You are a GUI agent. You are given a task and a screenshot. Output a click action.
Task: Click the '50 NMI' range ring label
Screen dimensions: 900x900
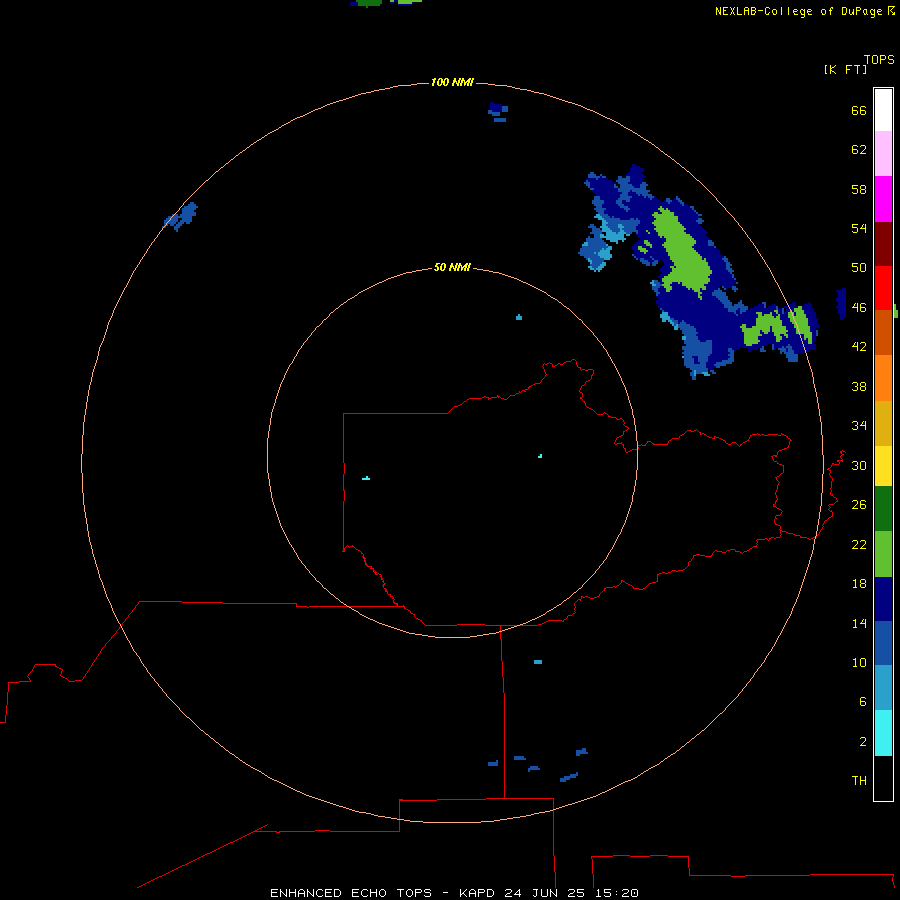click(452, 267)
